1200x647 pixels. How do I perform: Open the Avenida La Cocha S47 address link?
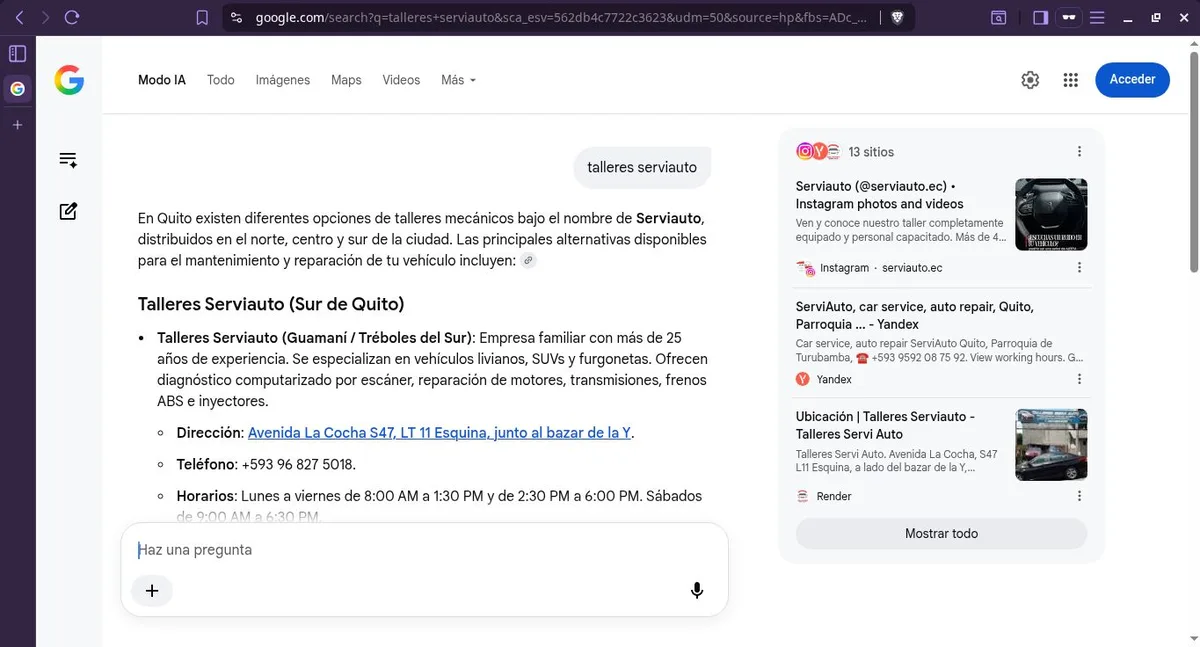pyautogui.click(x=439, y=433)
